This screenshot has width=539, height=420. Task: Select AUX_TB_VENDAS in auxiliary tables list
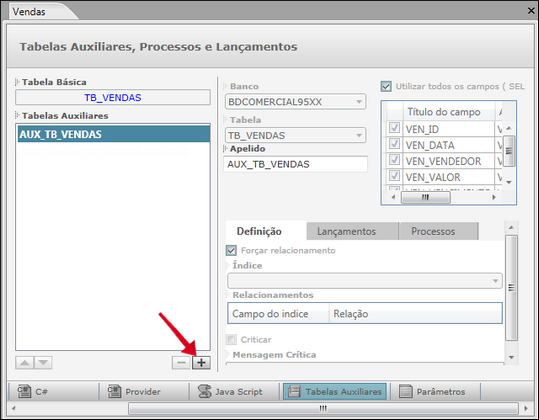(114, 134)
